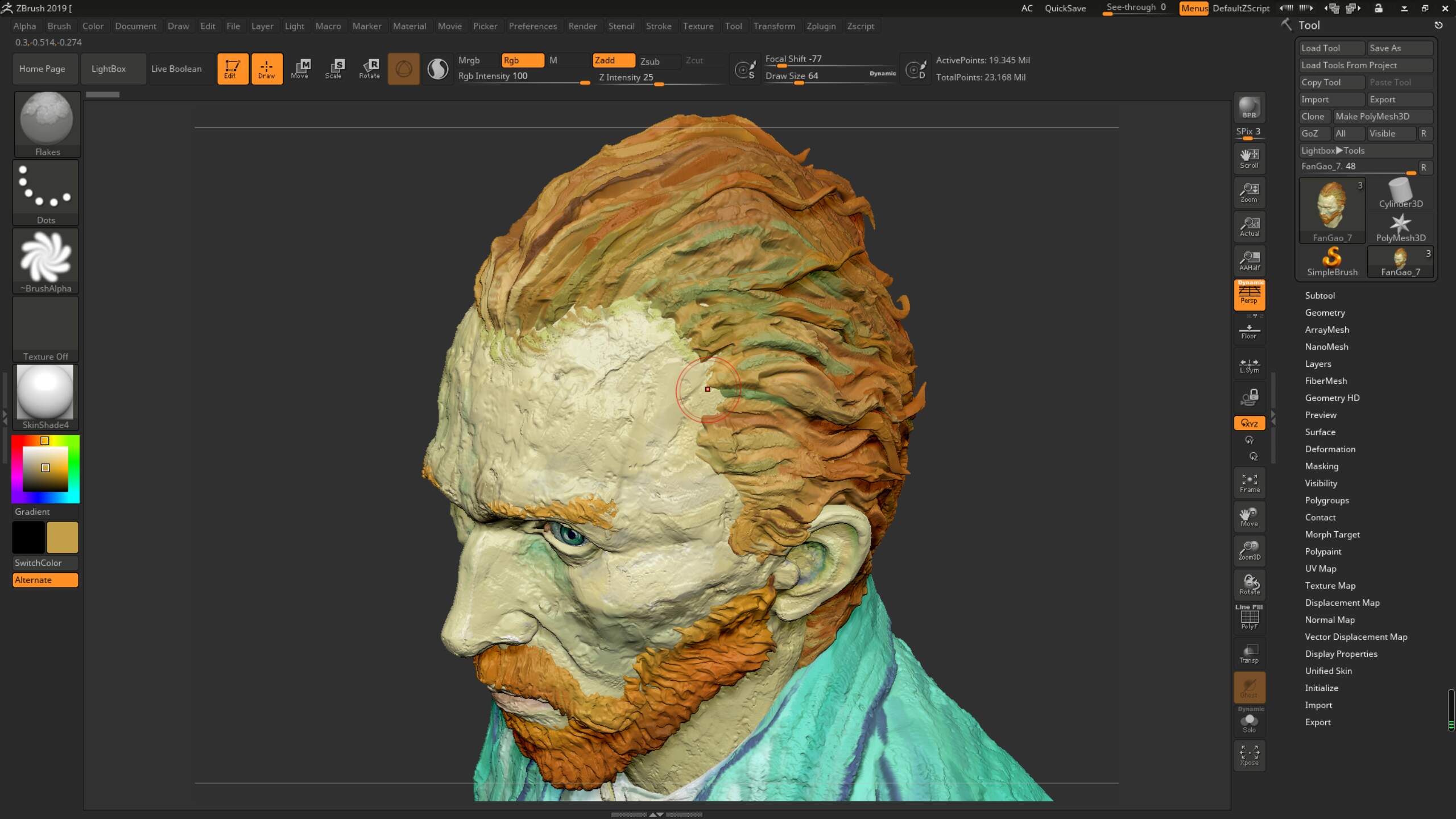Select Cylinder3D tool thumbnail
The image size is (1456, 819).
coord(1400,193)
